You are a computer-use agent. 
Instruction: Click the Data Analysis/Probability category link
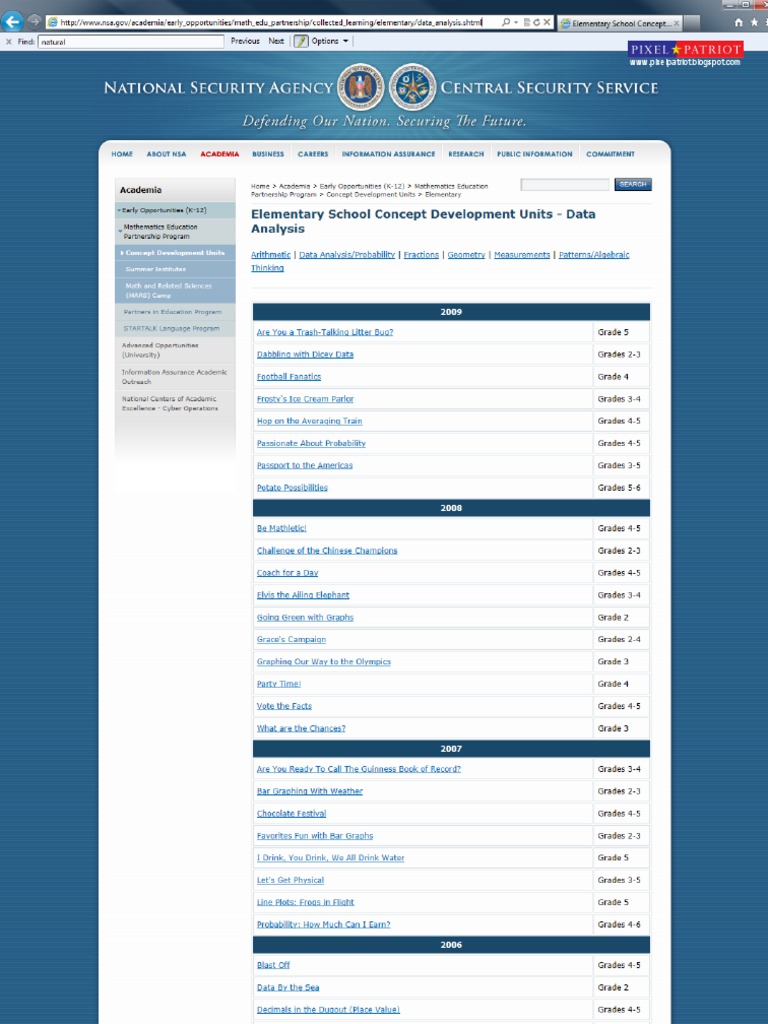coord(347,255)
